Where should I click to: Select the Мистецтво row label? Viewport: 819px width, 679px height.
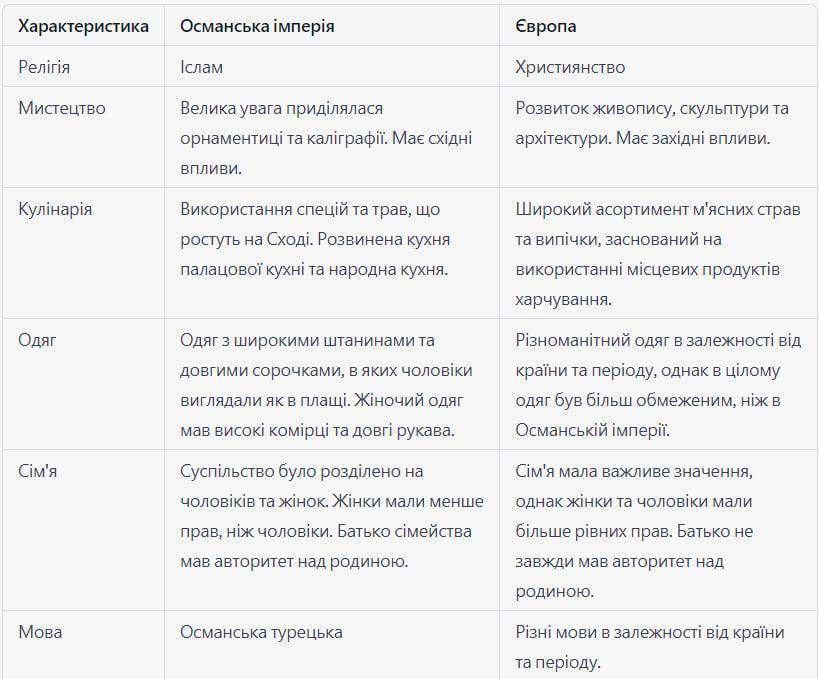click(x=62, y=108)
